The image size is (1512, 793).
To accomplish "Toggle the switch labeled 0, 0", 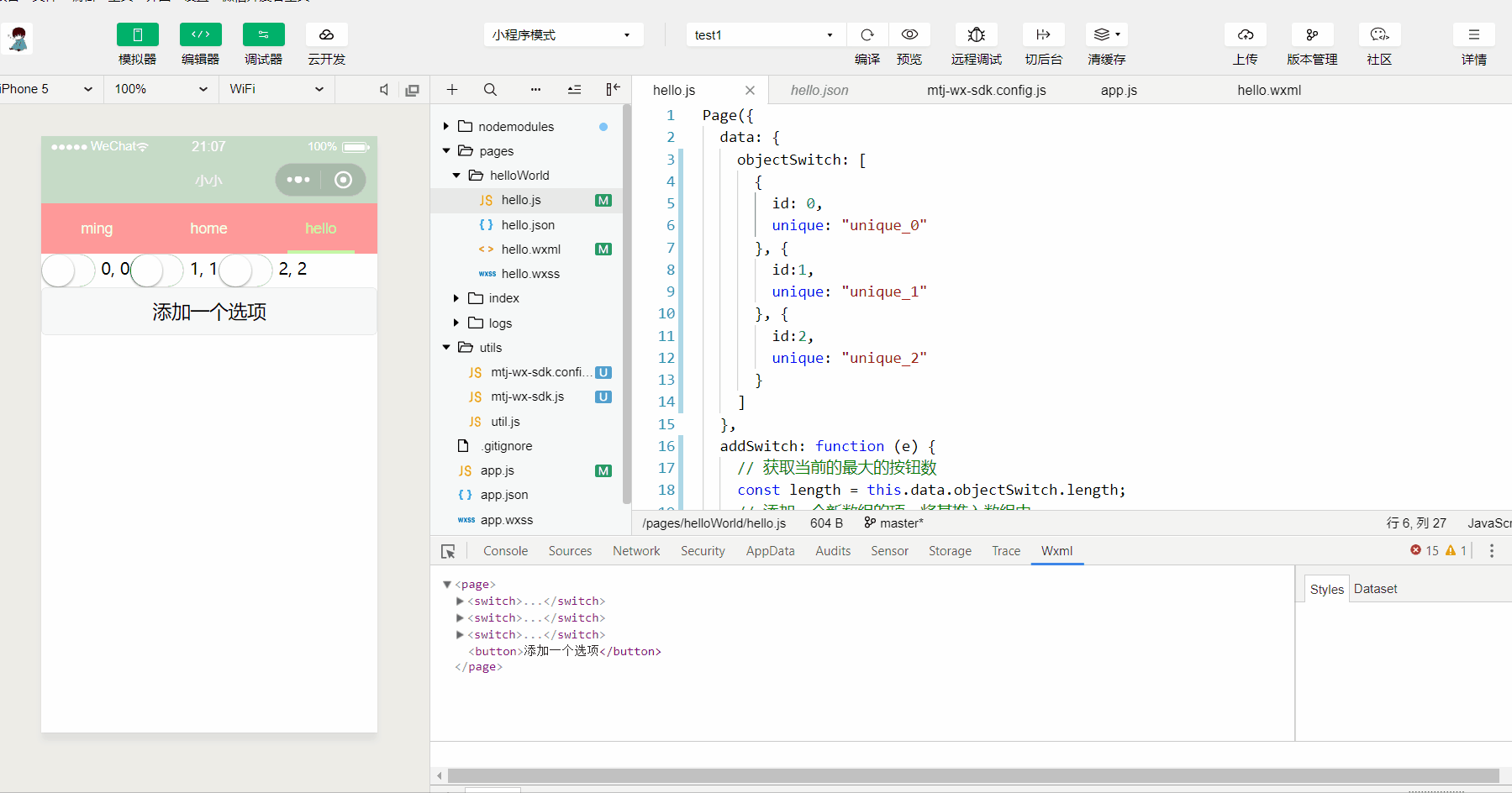I will click(68, 270).
